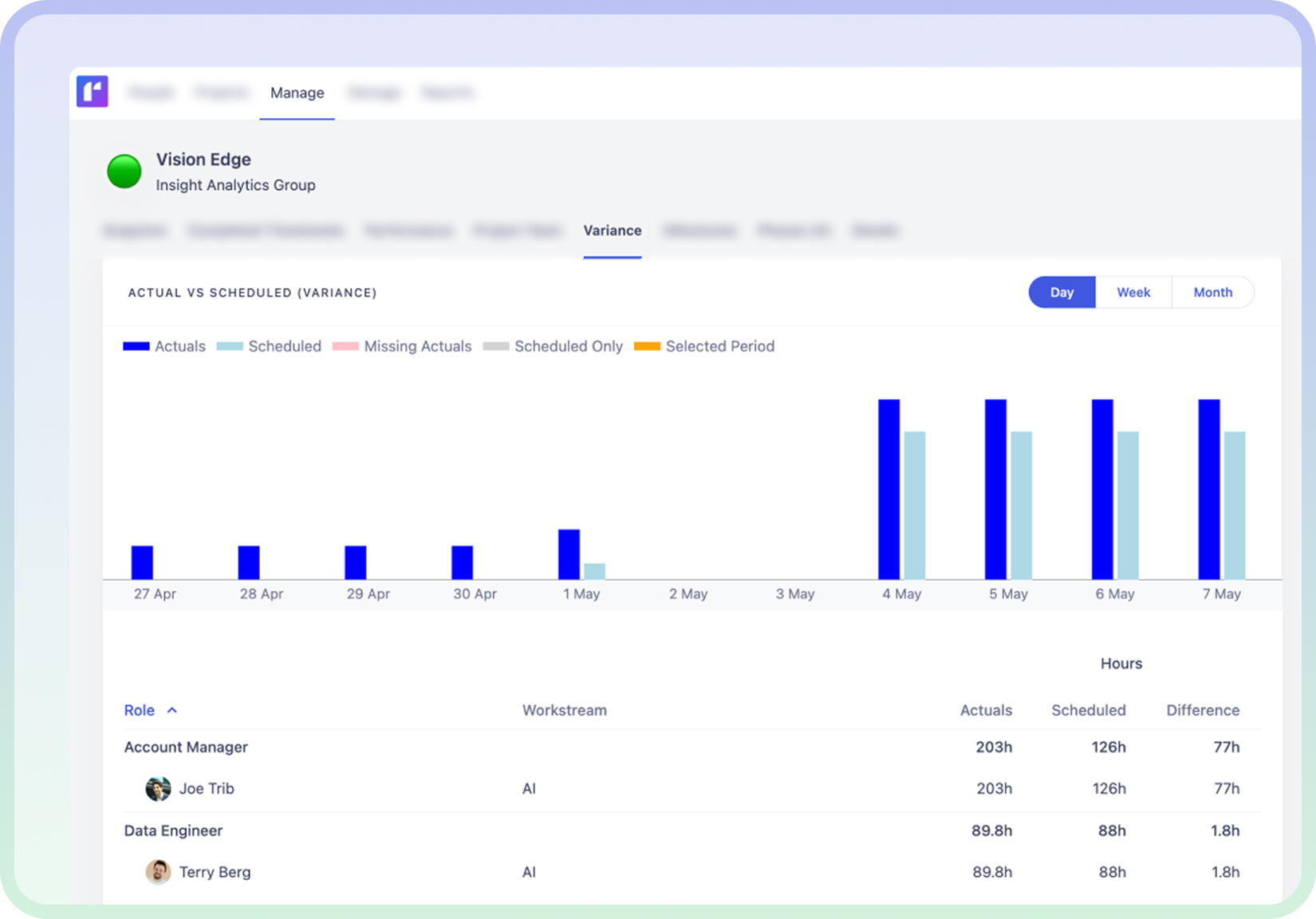The image size is (1316, 919).
Task: Click Joe Trib's 203h actuals value
Action: pos(994,789)
